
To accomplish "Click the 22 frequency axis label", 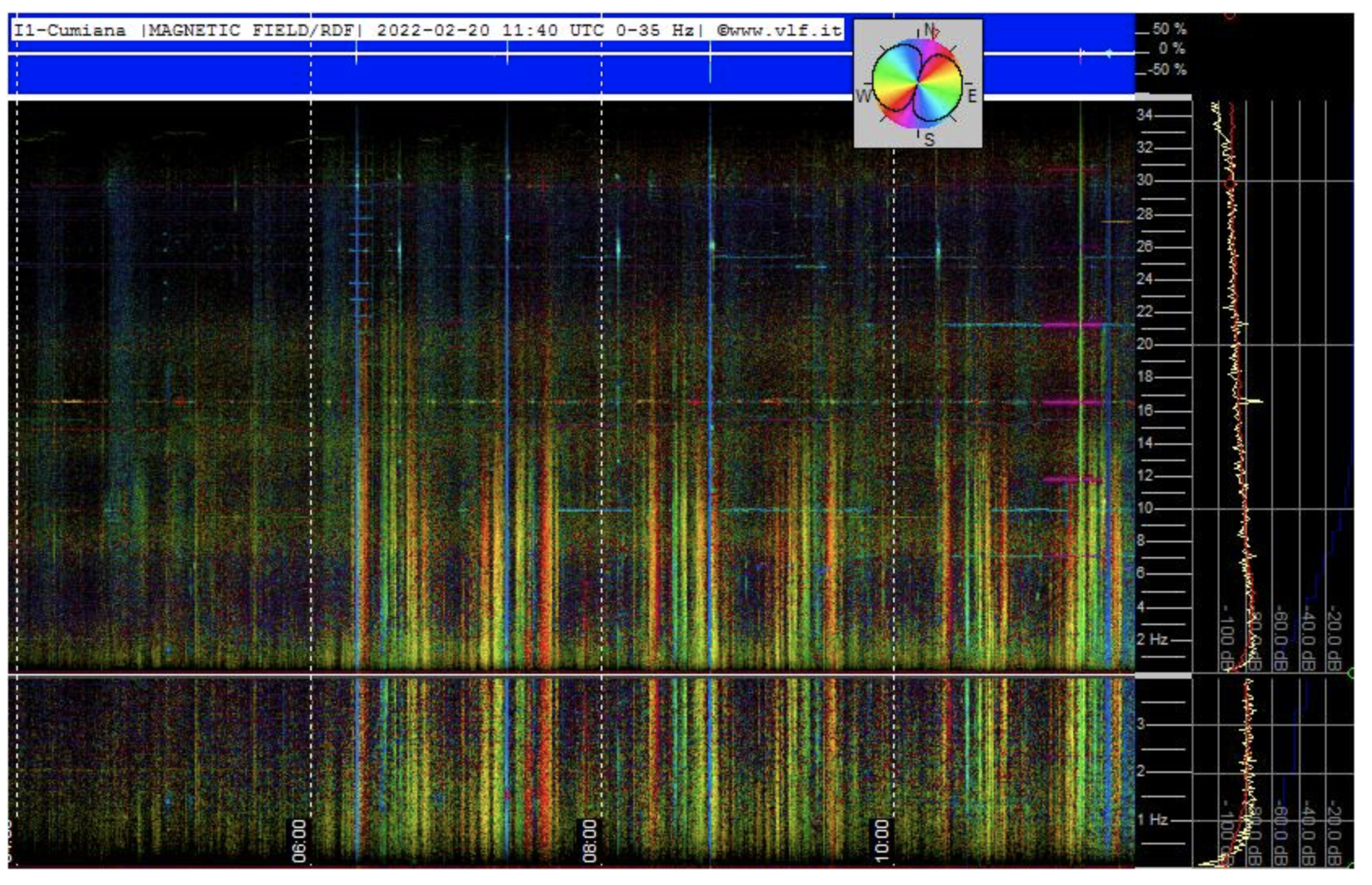I will pos(1145,312).
